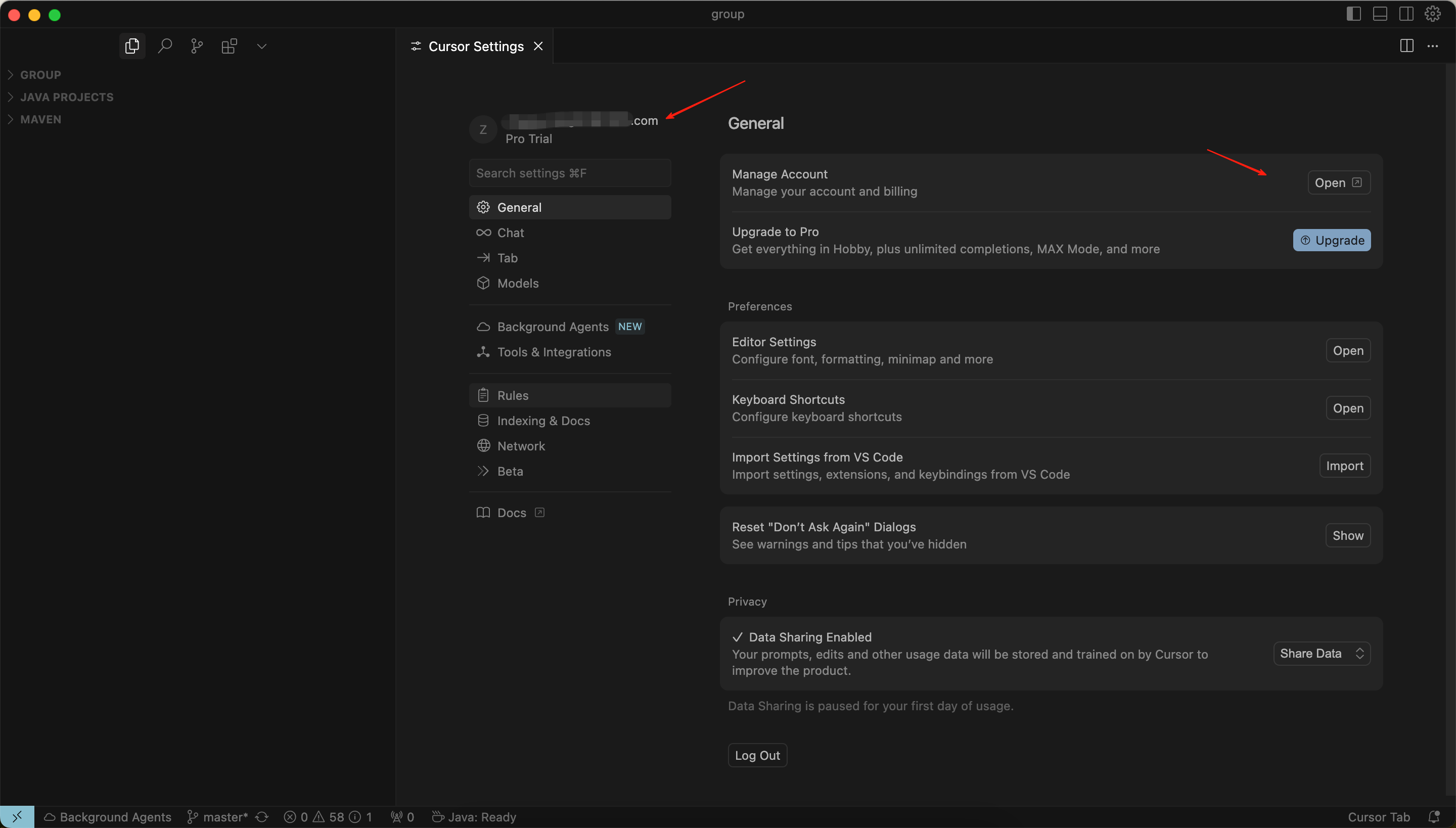
Task: Select Chat in settings navigation
Action: click(570, 233)
